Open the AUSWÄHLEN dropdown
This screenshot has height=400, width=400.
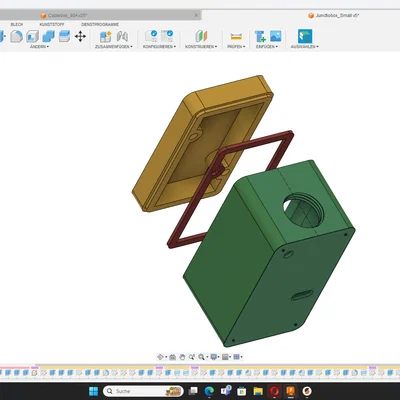[x=304, y=47]
